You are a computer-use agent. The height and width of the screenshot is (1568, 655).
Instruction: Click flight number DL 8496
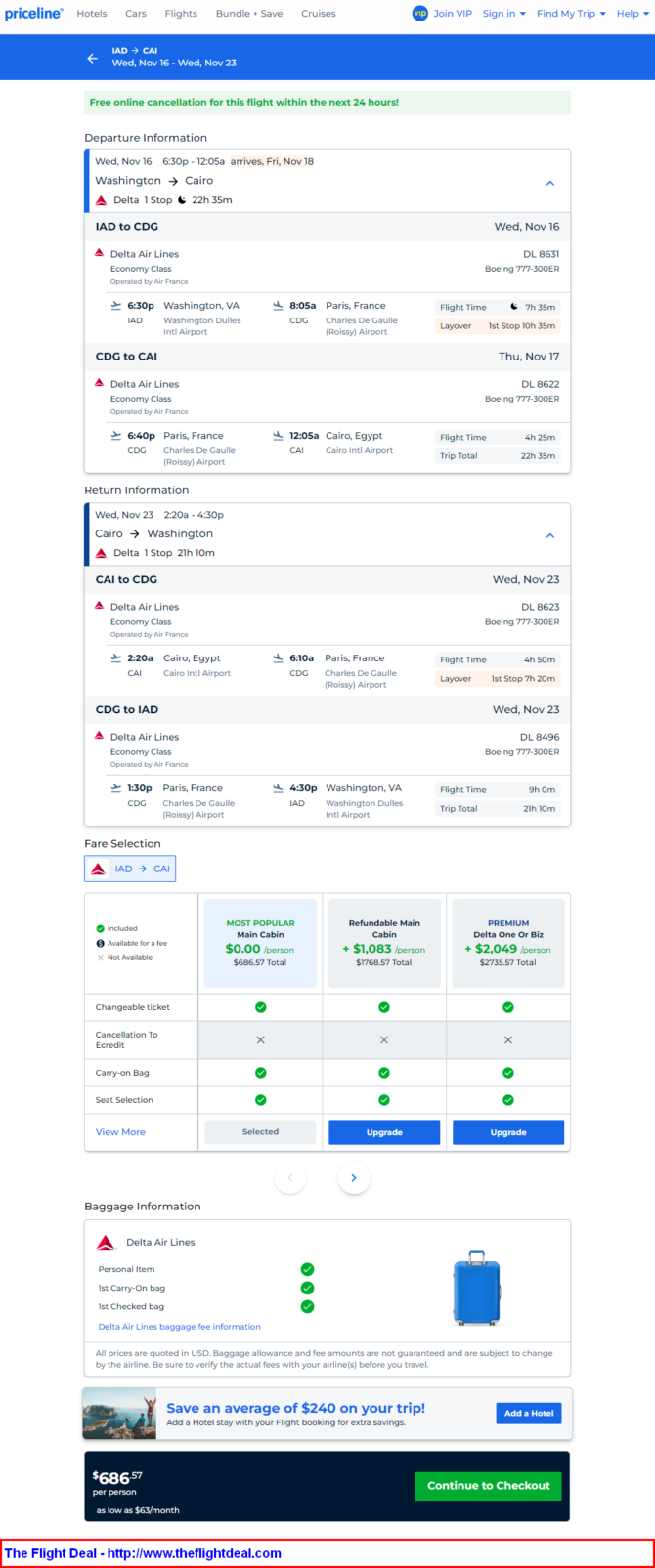point(541,737)
